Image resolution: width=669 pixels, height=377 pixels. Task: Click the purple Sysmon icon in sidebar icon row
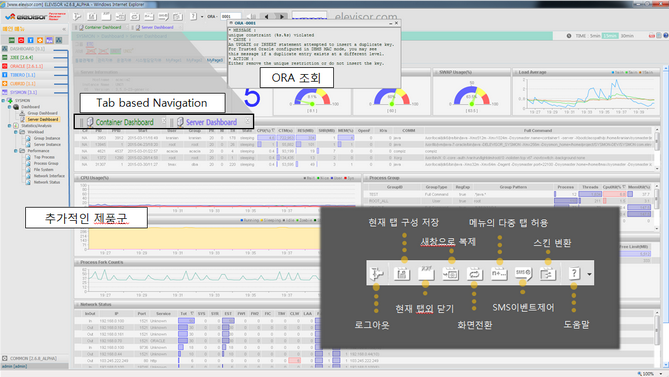tap(49, 40)
